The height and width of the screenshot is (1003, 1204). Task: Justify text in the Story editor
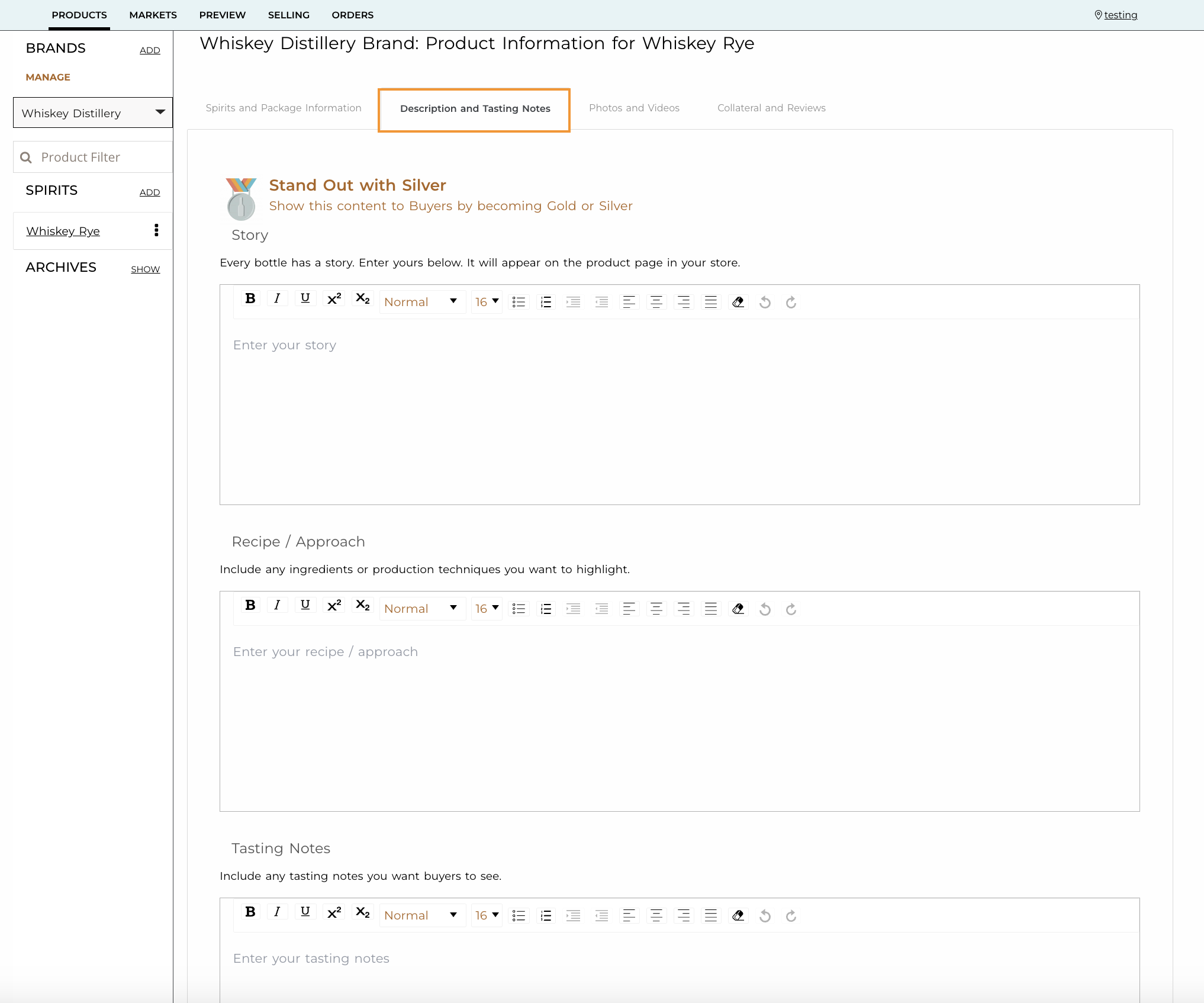(x=710, y=302)
